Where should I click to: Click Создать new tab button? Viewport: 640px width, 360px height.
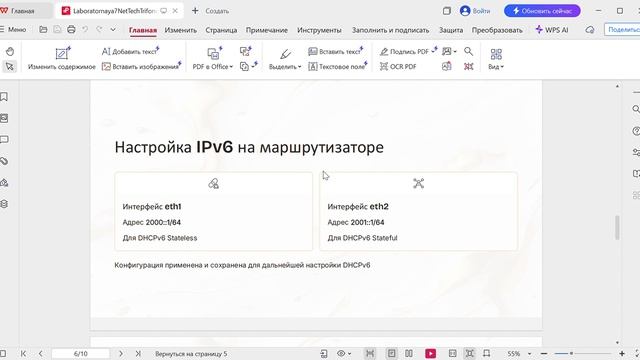coord(210,11)
